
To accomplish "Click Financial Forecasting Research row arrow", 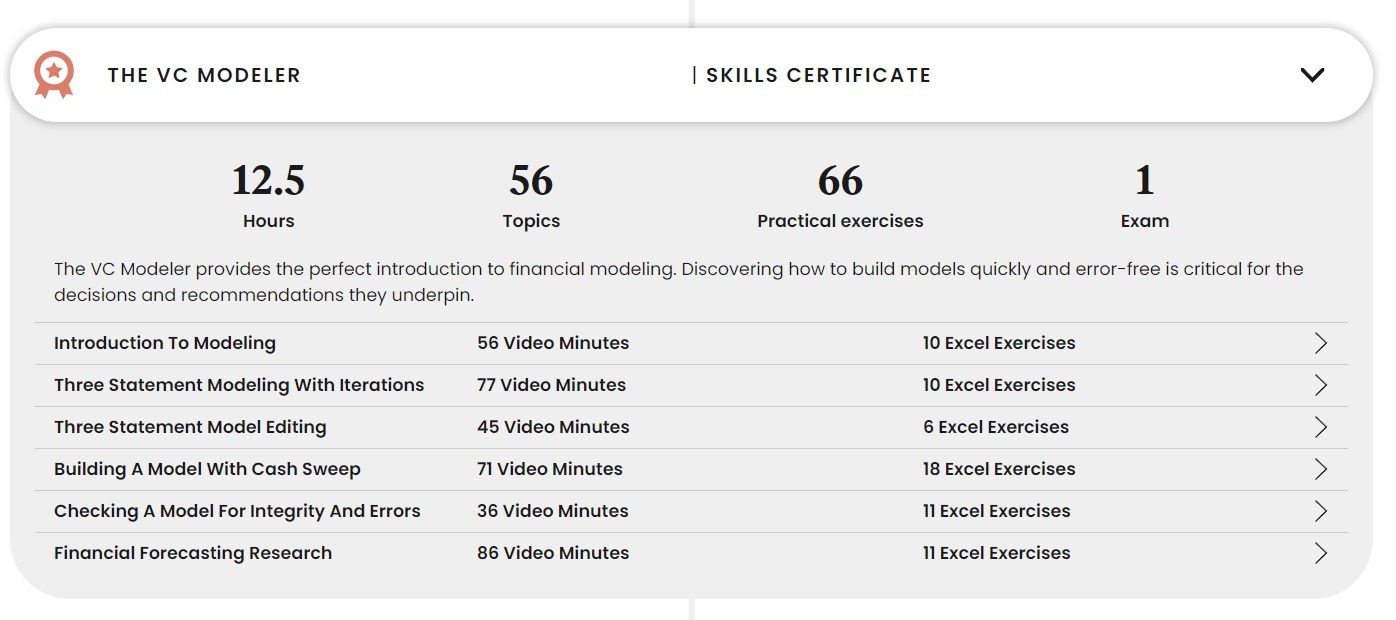I will tap(1321, 553).
